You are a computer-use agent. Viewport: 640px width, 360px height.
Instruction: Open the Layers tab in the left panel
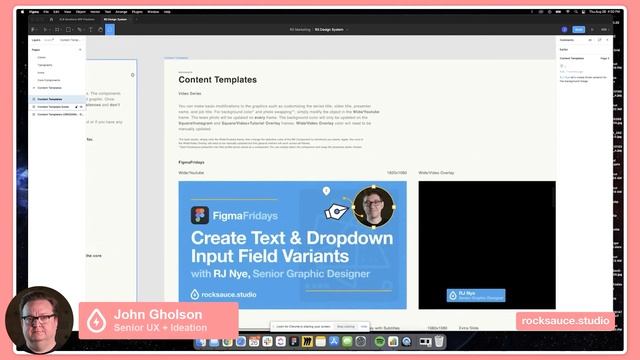coord(36,40)
